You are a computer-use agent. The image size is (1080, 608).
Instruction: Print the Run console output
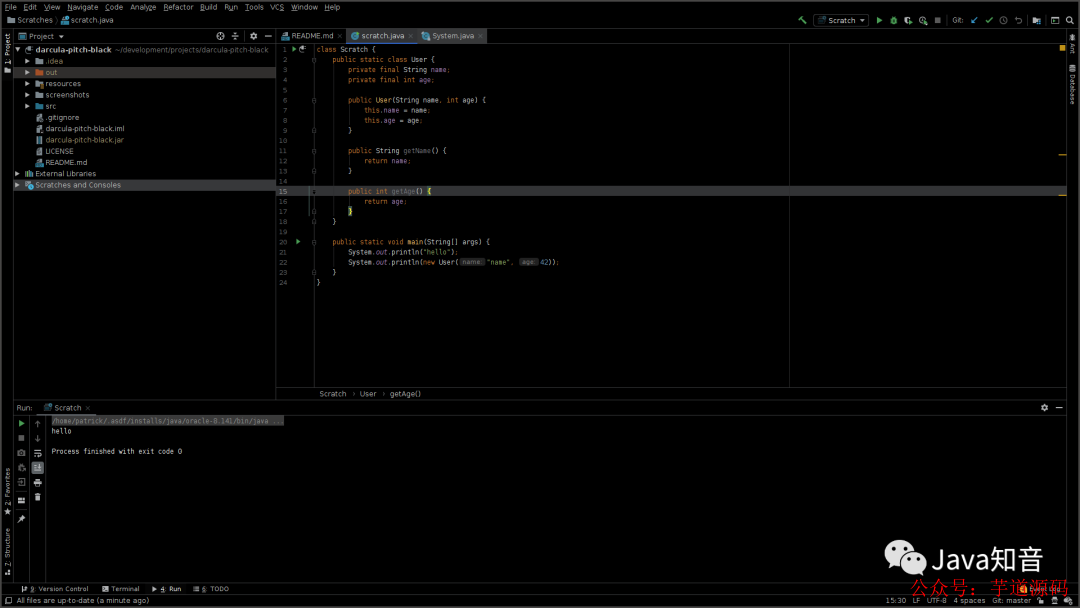pyautogui.click(x=38, y=483)
